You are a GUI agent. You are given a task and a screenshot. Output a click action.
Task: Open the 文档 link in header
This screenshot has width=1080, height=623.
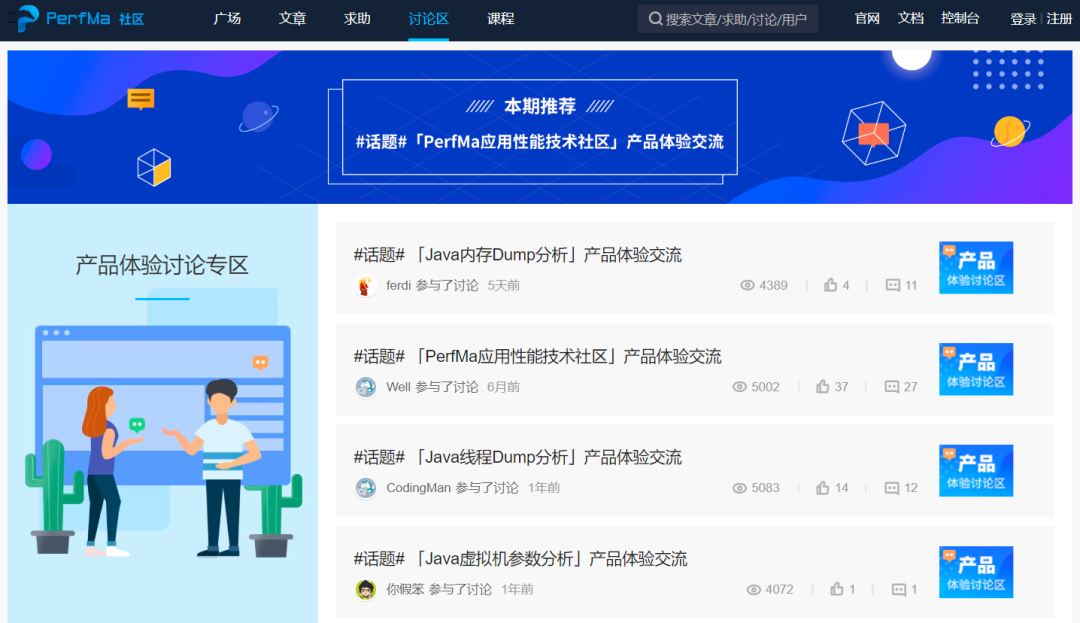point(911,19)
